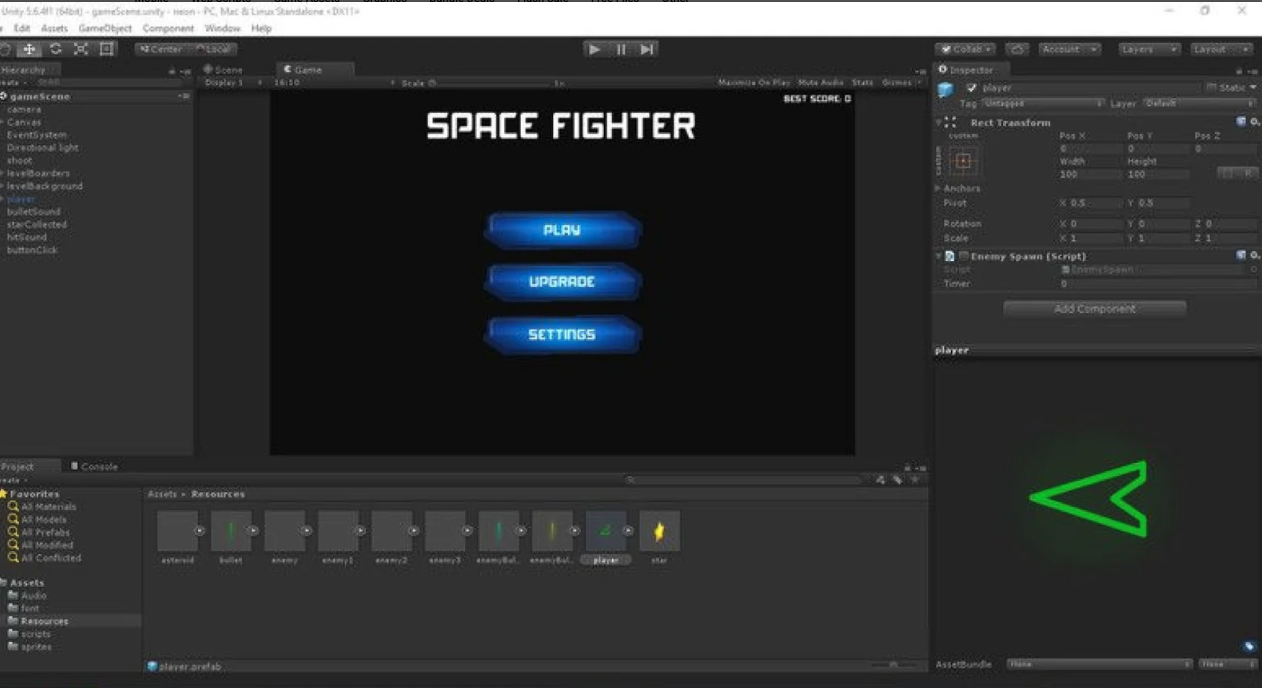
Task: Open the All Prefabs favorite search
Action: 39,532
